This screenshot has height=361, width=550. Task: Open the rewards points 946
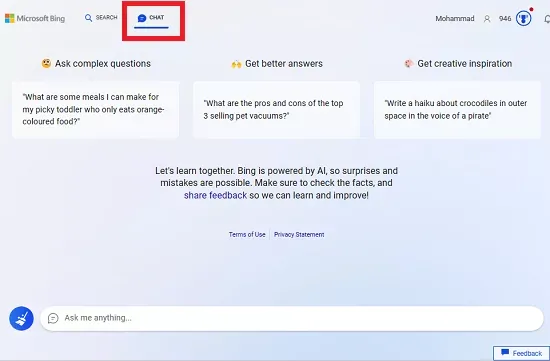point(505,19)
